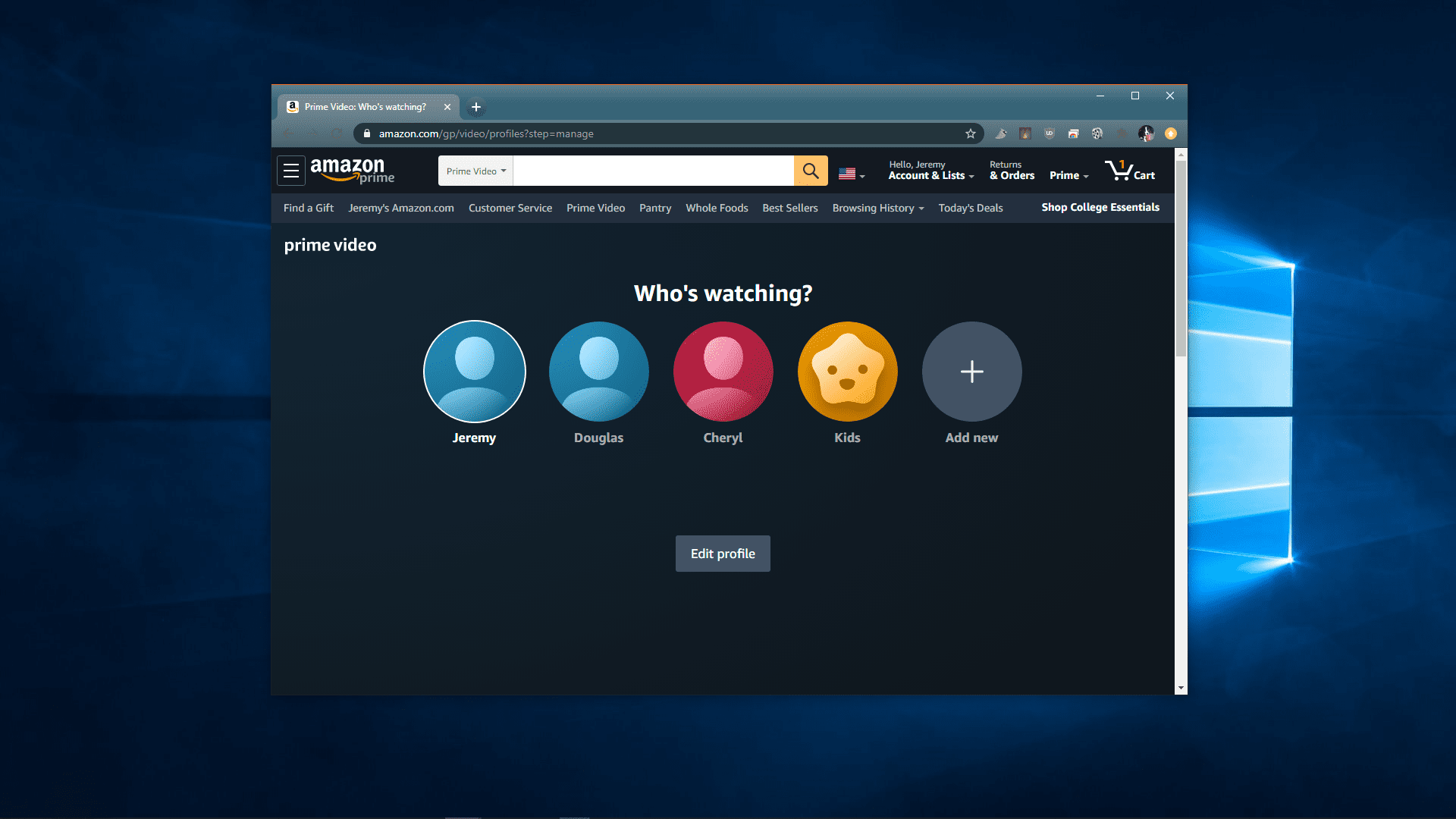This screenshot has height=819, width=1456.
Task: Click the Amazon Prime logo
Action: tap(353, 170)
